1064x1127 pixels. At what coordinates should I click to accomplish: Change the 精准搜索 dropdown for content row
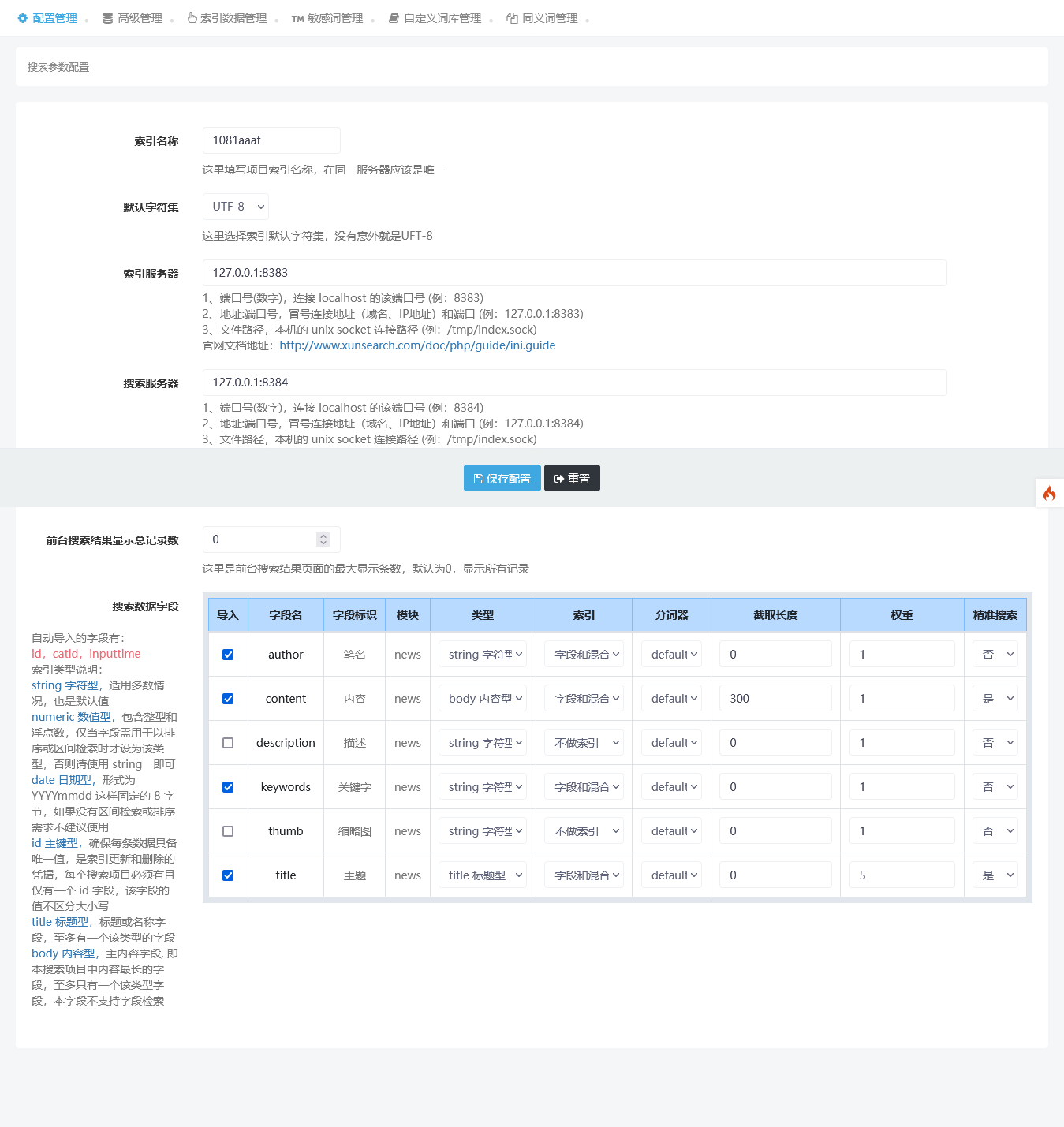[x=995, y=699]
